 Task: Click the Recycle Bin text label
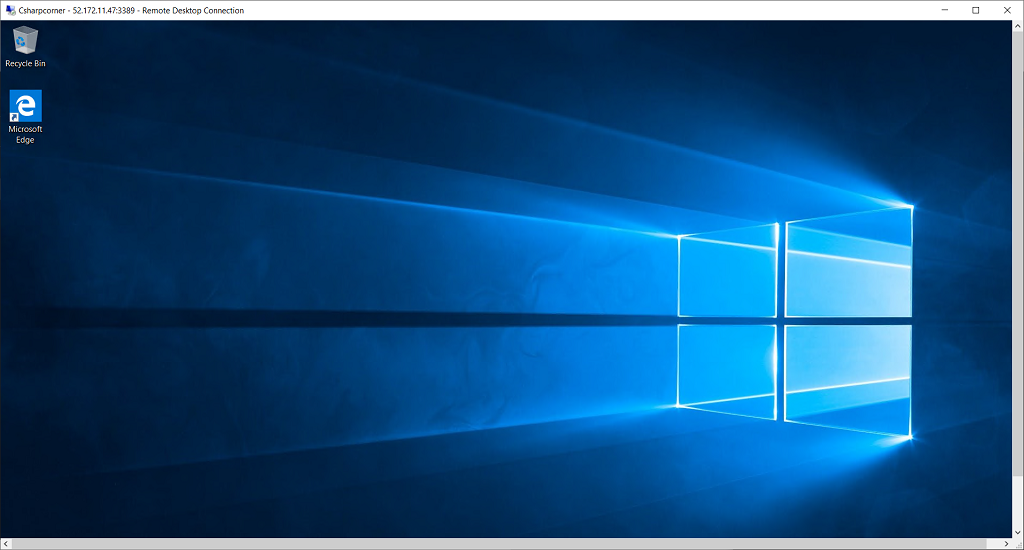click(x=25, y=63)
